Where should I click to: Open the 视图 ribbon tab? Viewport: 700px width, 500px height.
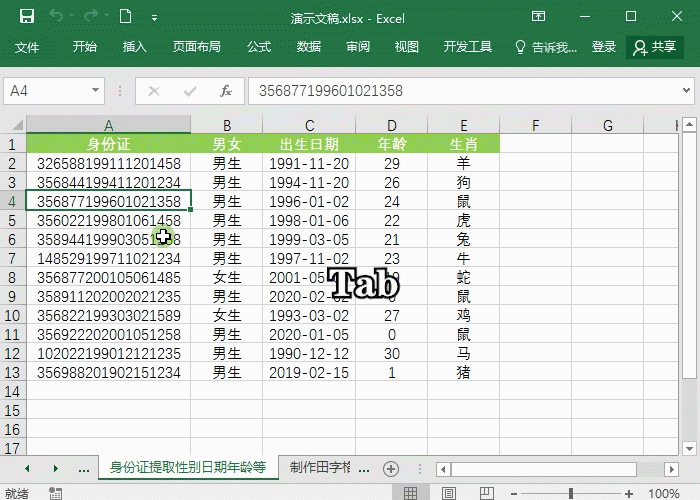click(x=407, y=47)
